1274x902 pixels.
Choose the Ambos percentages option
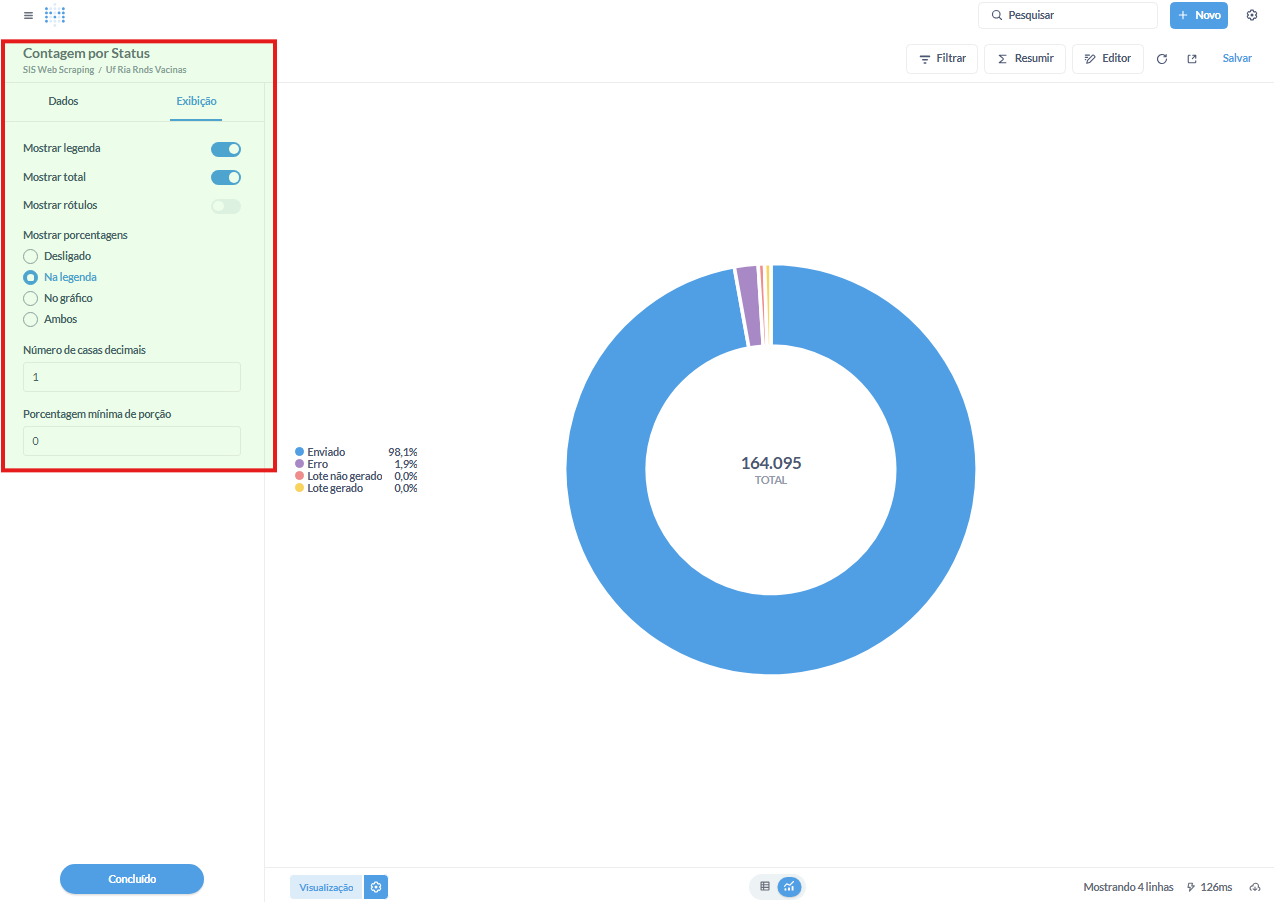31,319
